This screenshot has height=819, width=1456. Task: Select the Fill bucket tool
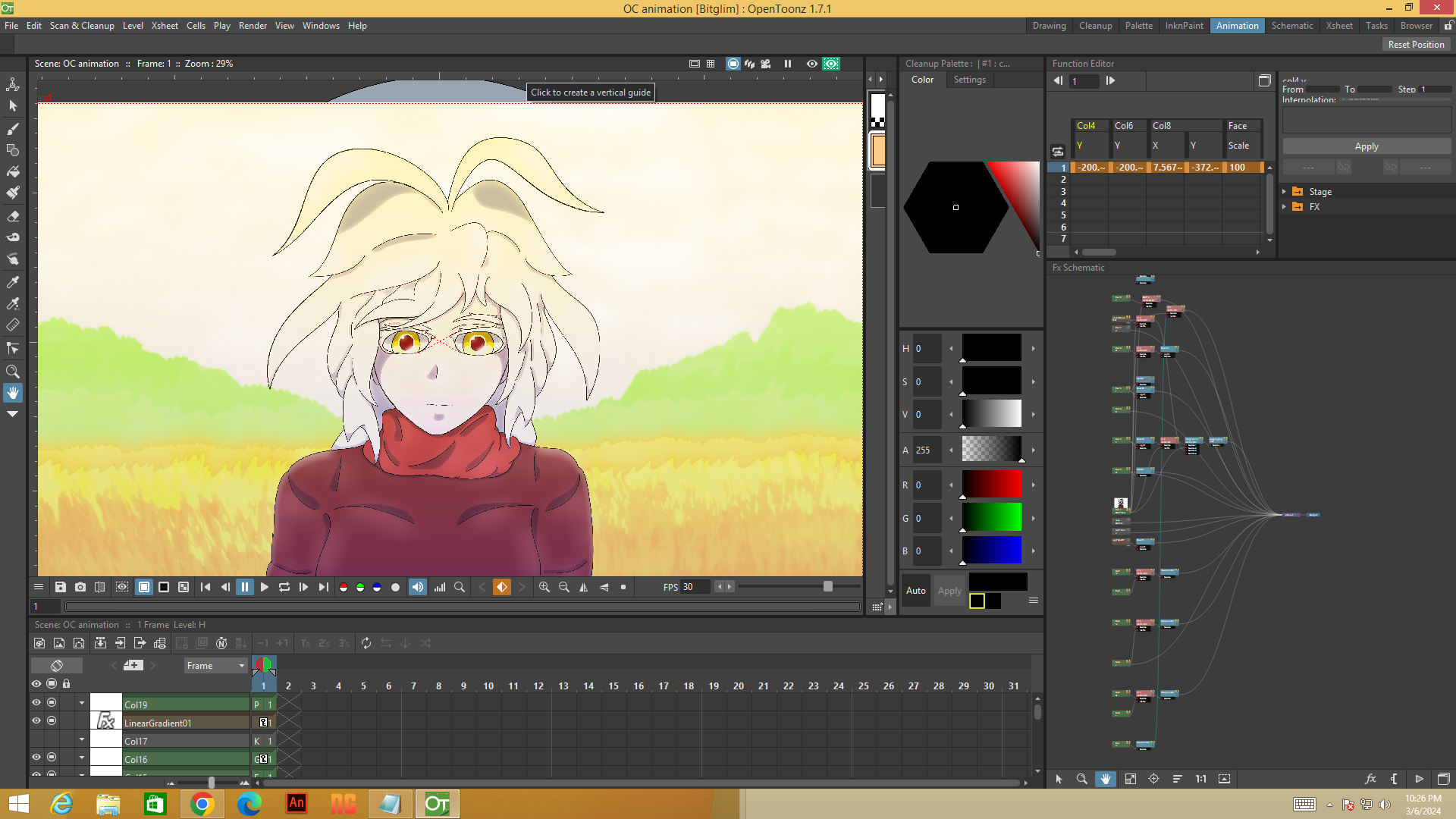tap(13, 171)
